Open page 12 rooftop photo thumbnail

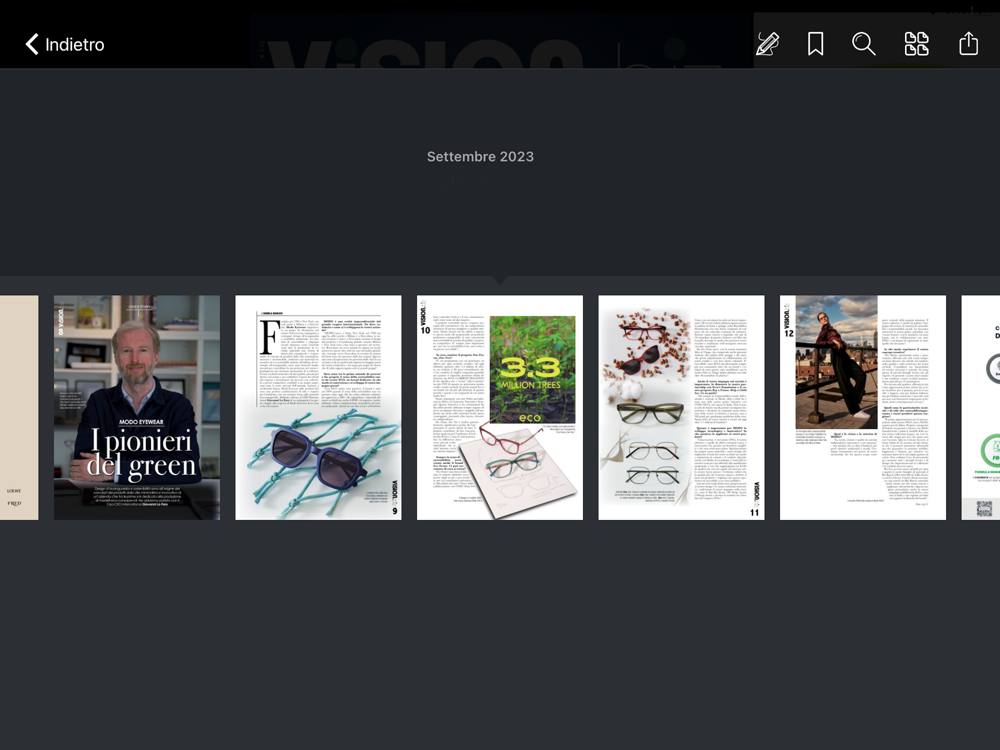(863, 407)
